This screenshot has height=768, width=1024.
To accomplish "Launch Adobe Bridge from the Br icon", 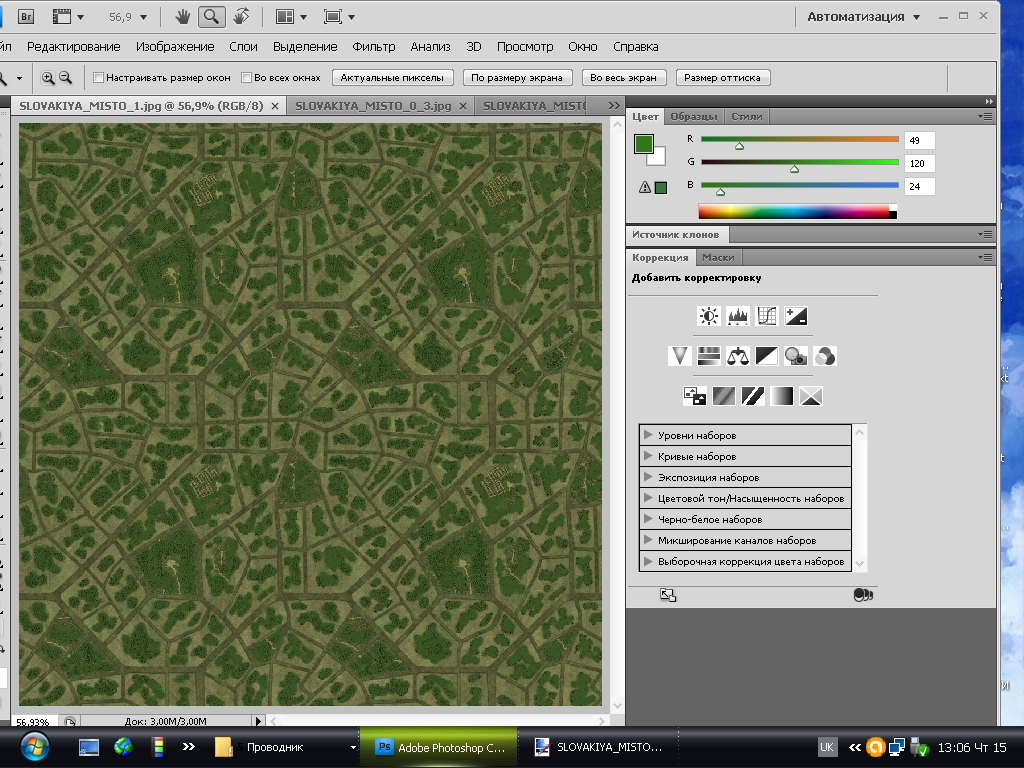I will (x=27, y=17).
